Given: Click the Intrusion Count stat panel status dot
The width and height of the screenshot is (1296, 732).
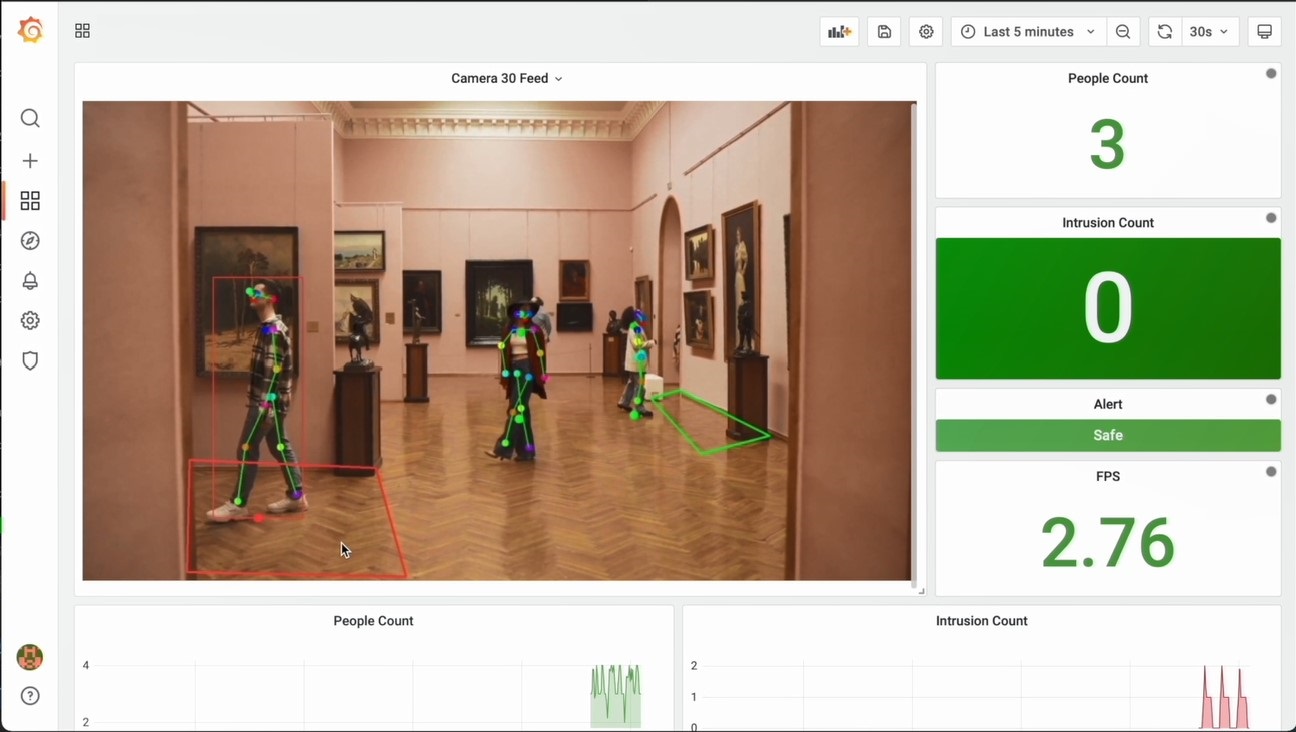Looking at the screenshot, I should (1271, 218).
